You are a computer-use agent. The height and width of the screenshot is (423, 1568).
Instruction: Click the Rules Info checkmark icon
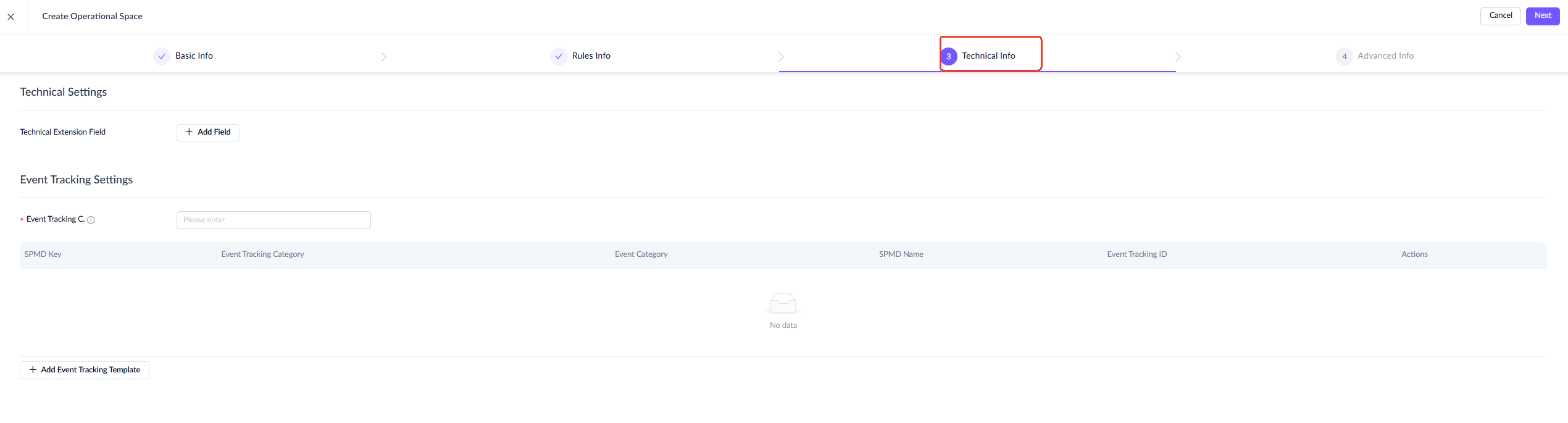[x=559, y=56]
